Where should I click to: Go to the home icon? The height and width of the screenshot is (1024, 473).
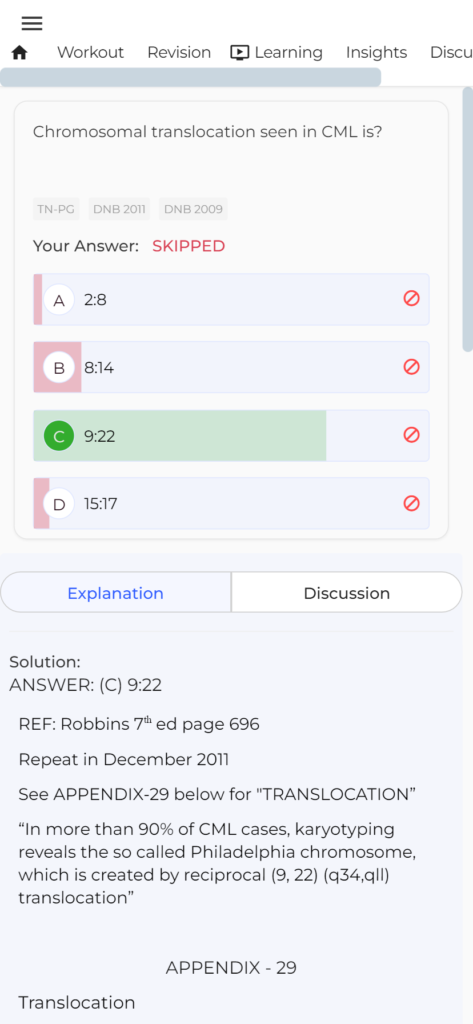20,53
